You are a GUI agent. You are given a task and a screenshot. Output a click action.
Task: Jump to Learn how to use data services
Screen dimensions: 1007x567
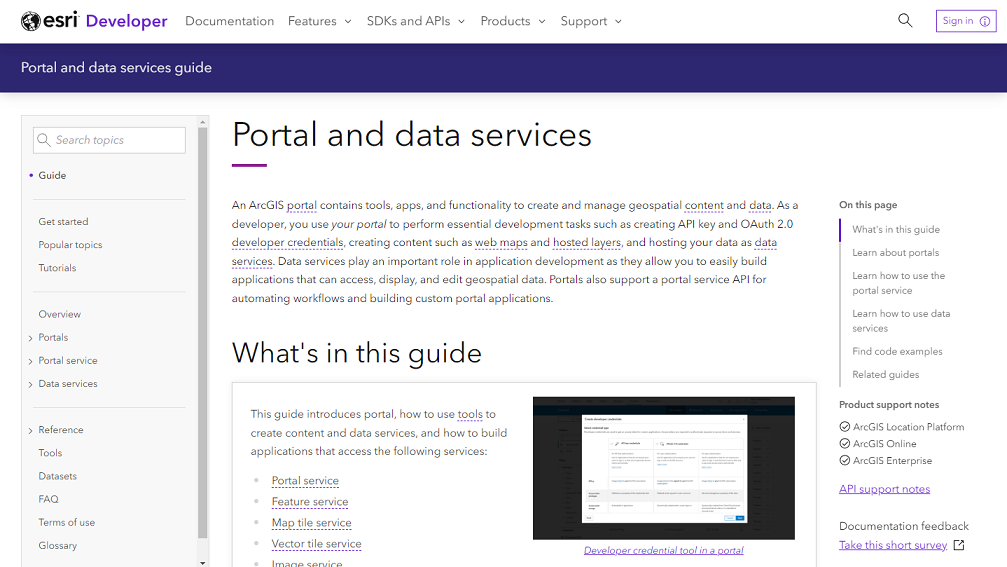[901, 321]
